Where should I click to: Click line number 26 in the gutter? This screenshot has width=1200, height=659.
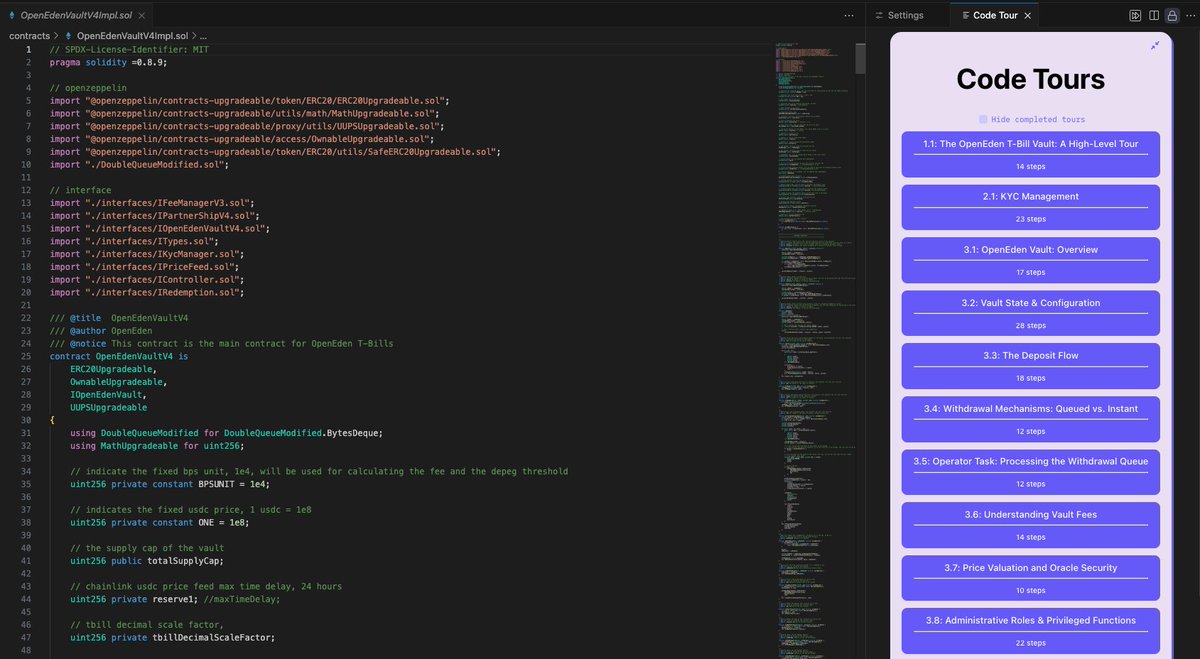28,369
